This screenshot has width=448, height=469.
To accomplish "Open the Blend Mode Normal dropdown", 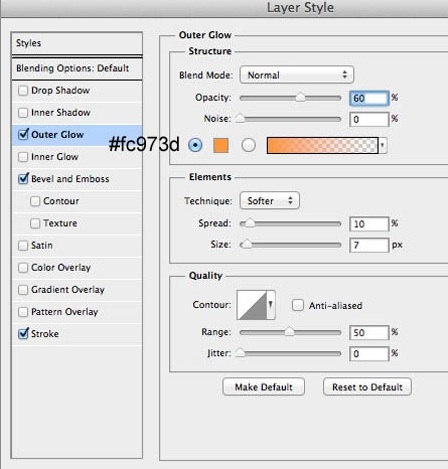I will pyautogui.click(x=297, y=75).
